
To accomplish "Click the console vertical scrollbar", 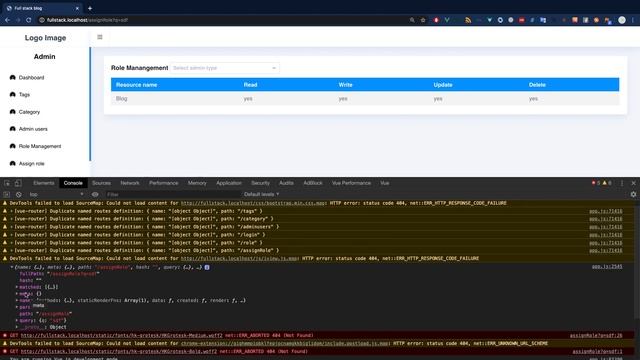I will (637, 261).
